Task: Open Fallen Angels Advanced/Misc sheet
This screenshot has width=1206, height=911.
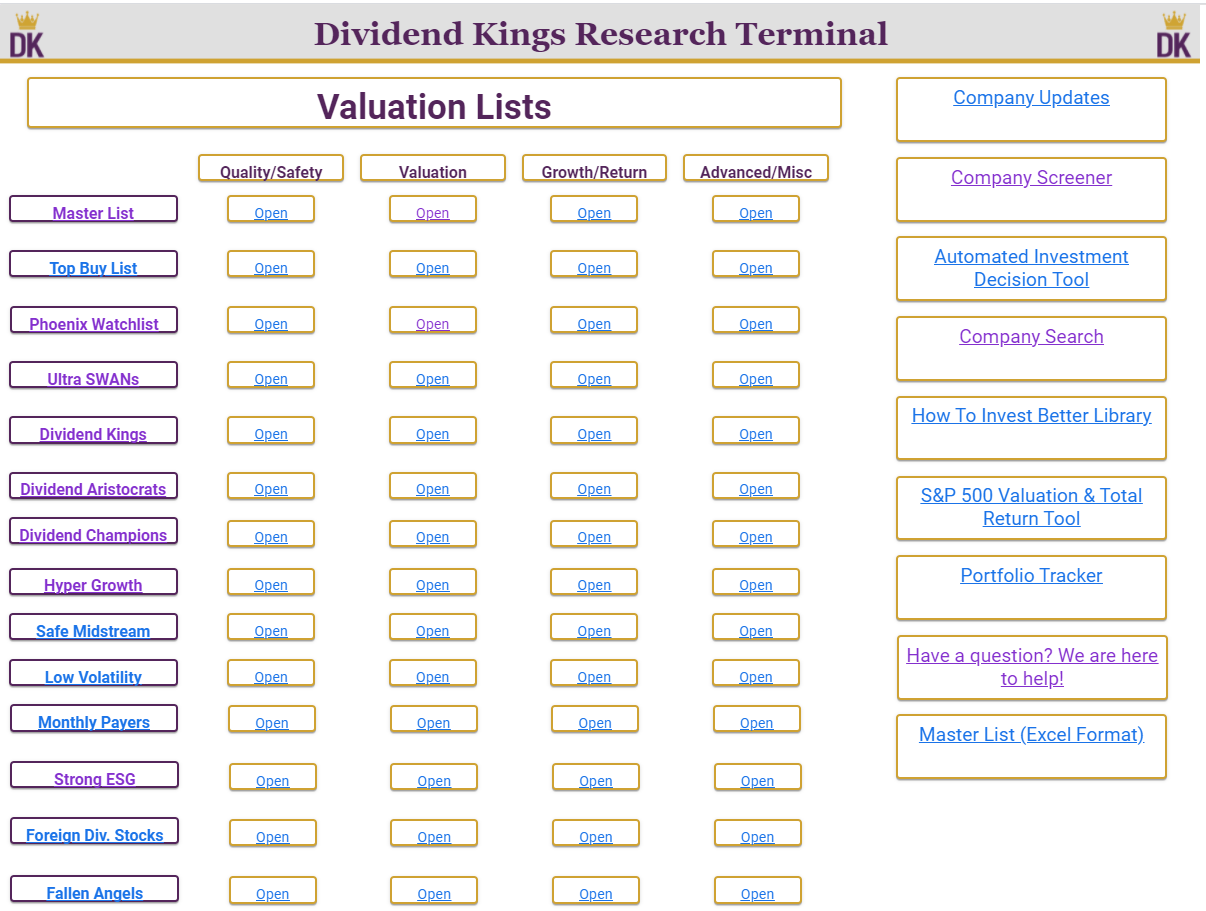Action: [x=757, y=894]
